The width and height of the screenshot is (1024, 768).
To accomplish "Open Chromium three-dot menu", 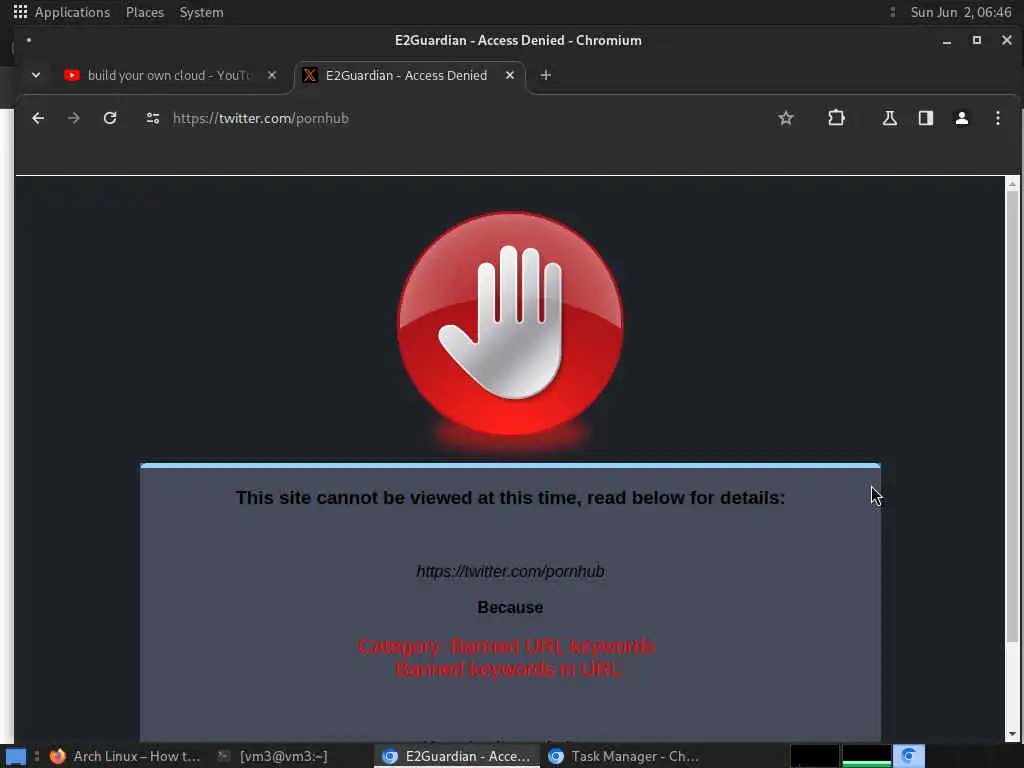I will click(x=997, y=118).
